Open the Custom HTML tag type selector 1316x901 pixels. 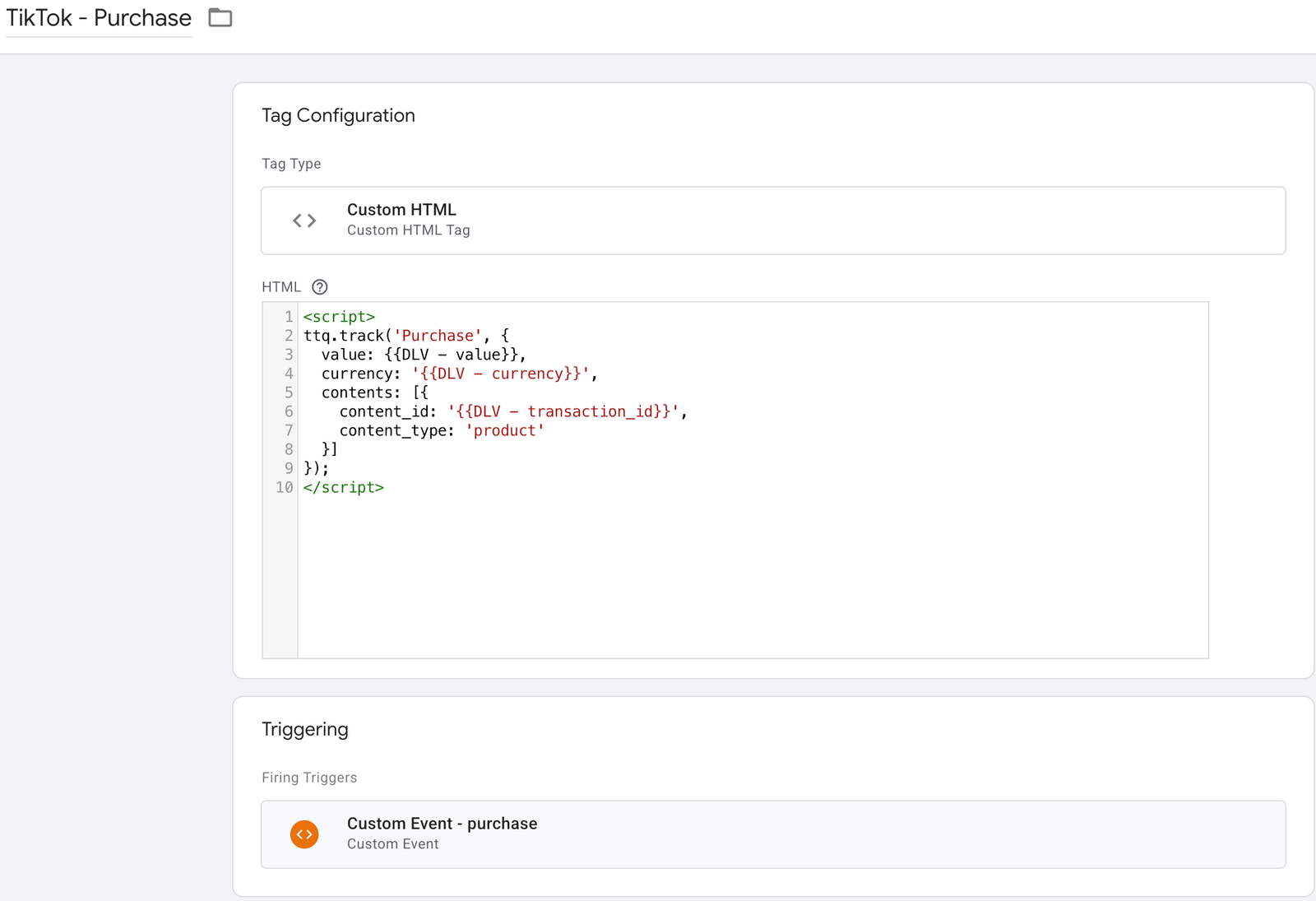[x=773, y=221]
